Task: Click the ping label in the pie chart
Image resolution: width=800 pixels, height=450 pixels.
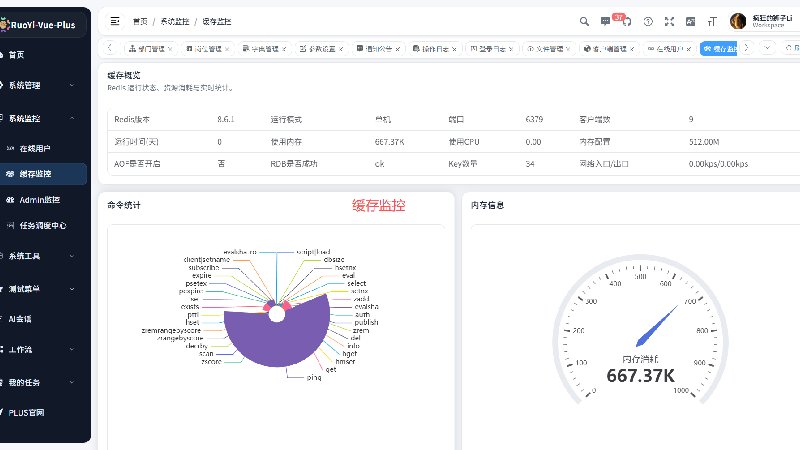Action: click(x=314, y=378)
